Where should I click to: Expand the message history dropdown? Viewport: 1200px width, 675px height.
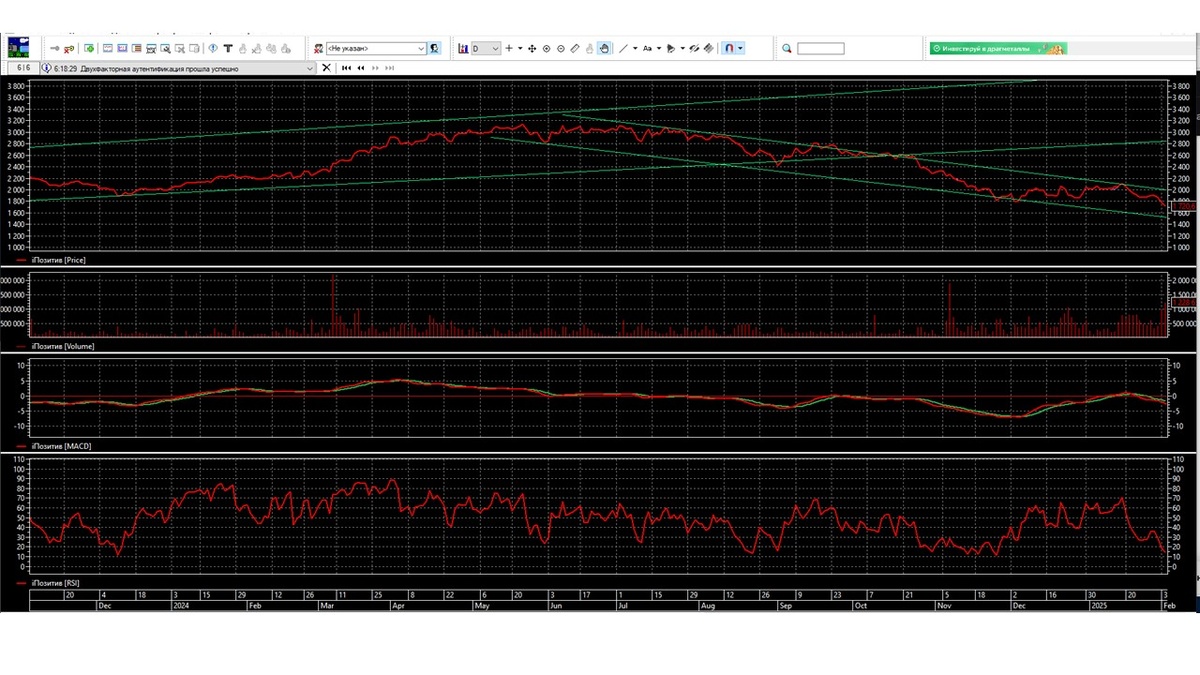(x=309, y=68)
